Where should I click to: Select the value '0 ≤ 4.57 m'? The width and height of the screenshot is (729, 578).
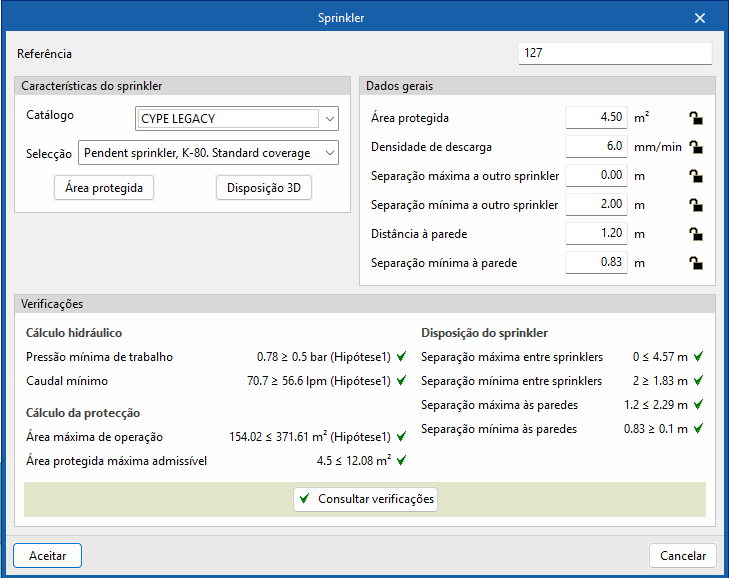660,357
